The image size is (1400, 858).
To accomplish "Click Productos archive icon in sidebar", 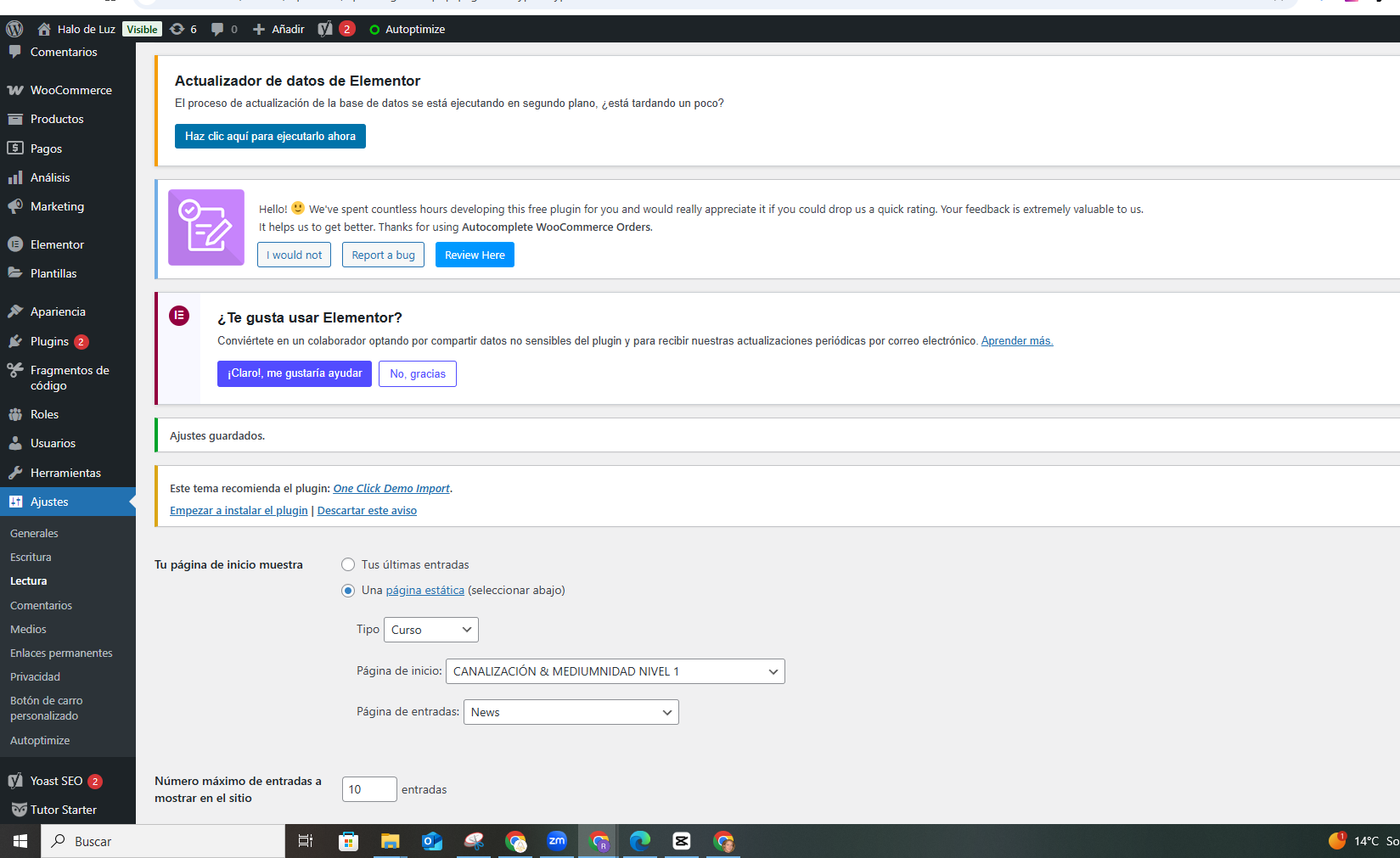I will coord(15,119).
